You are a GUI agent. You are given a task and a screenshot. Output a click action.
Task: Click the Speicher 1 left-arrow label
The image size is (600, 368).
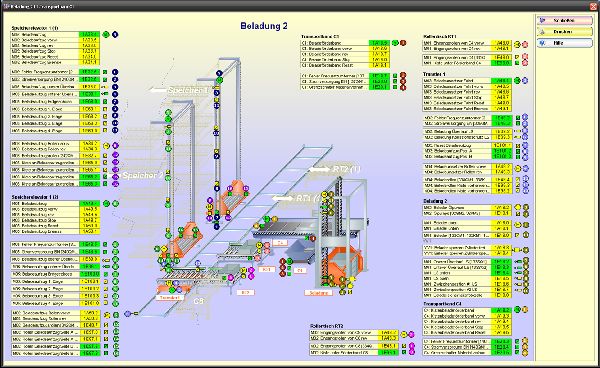pyautogui.click(x=179, y=90)
